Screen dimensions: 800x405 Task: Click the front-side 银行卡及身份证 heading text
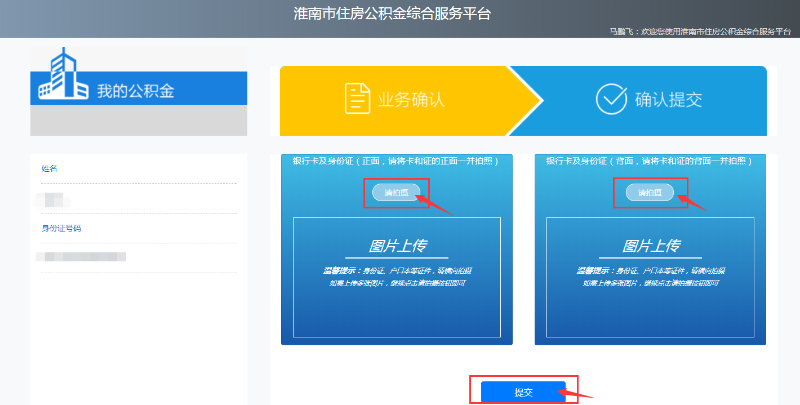click(397, 160)
